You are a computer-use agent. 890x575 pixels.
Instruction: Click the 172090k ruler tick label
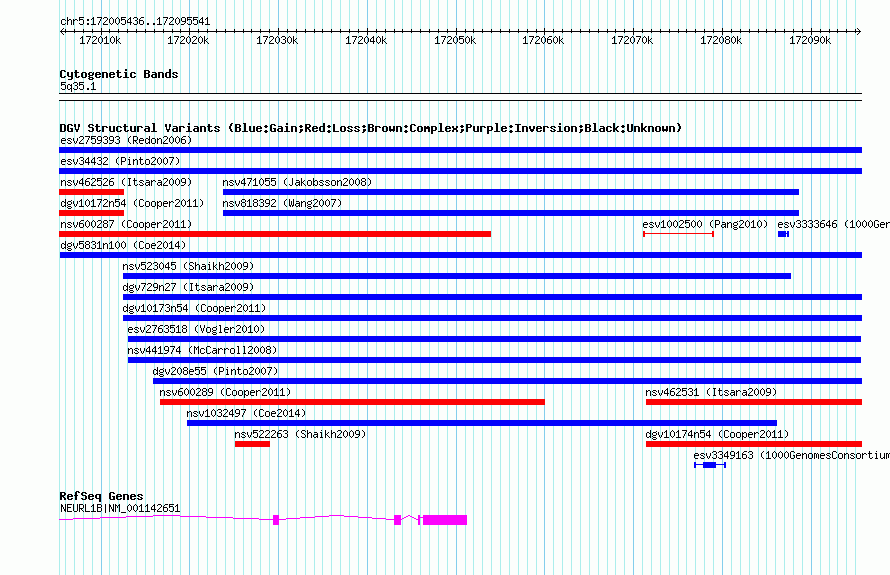coord(810,40)
